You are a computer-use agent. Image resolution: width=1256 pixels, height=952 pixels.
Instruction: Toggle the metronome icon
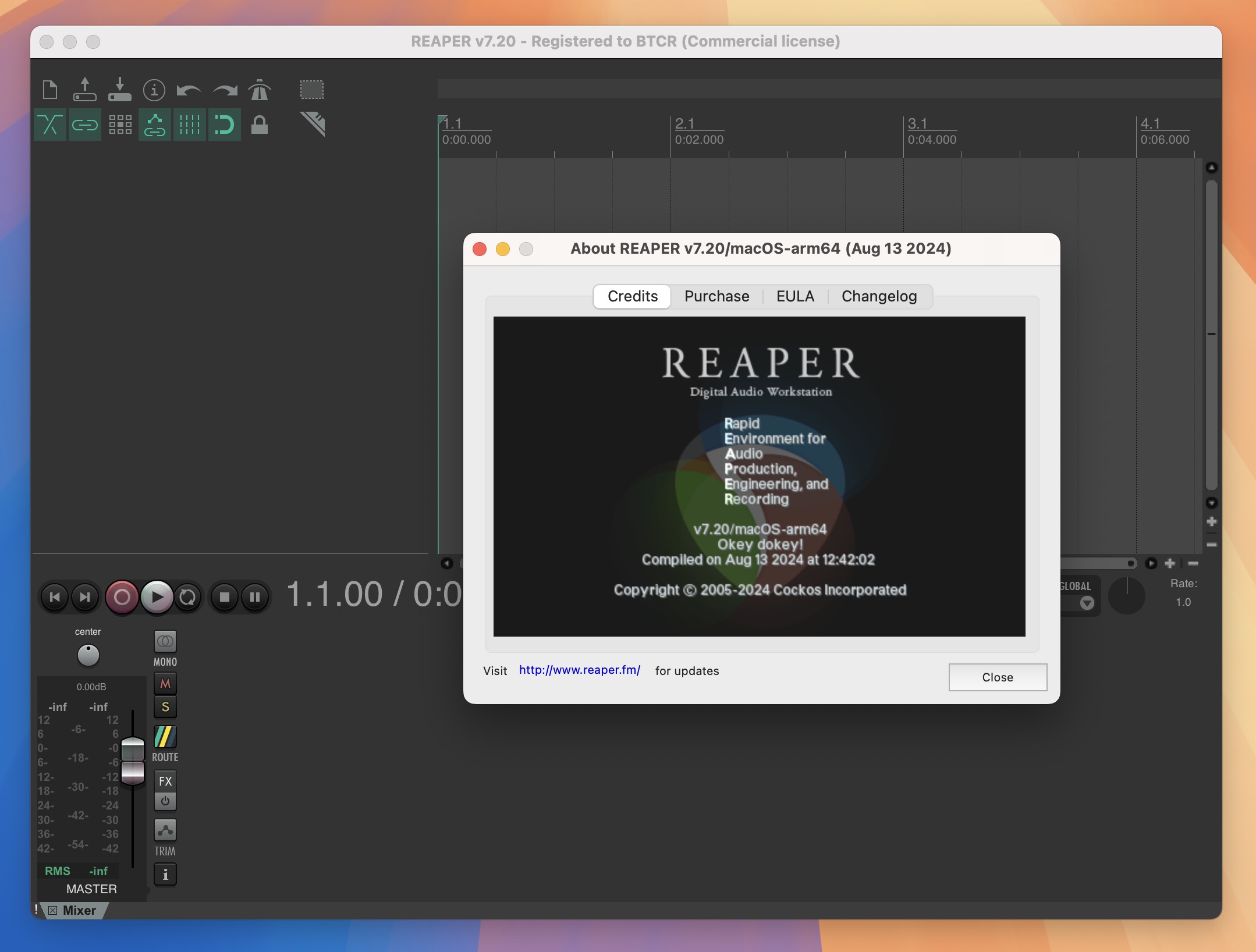[x=260, y=90]
